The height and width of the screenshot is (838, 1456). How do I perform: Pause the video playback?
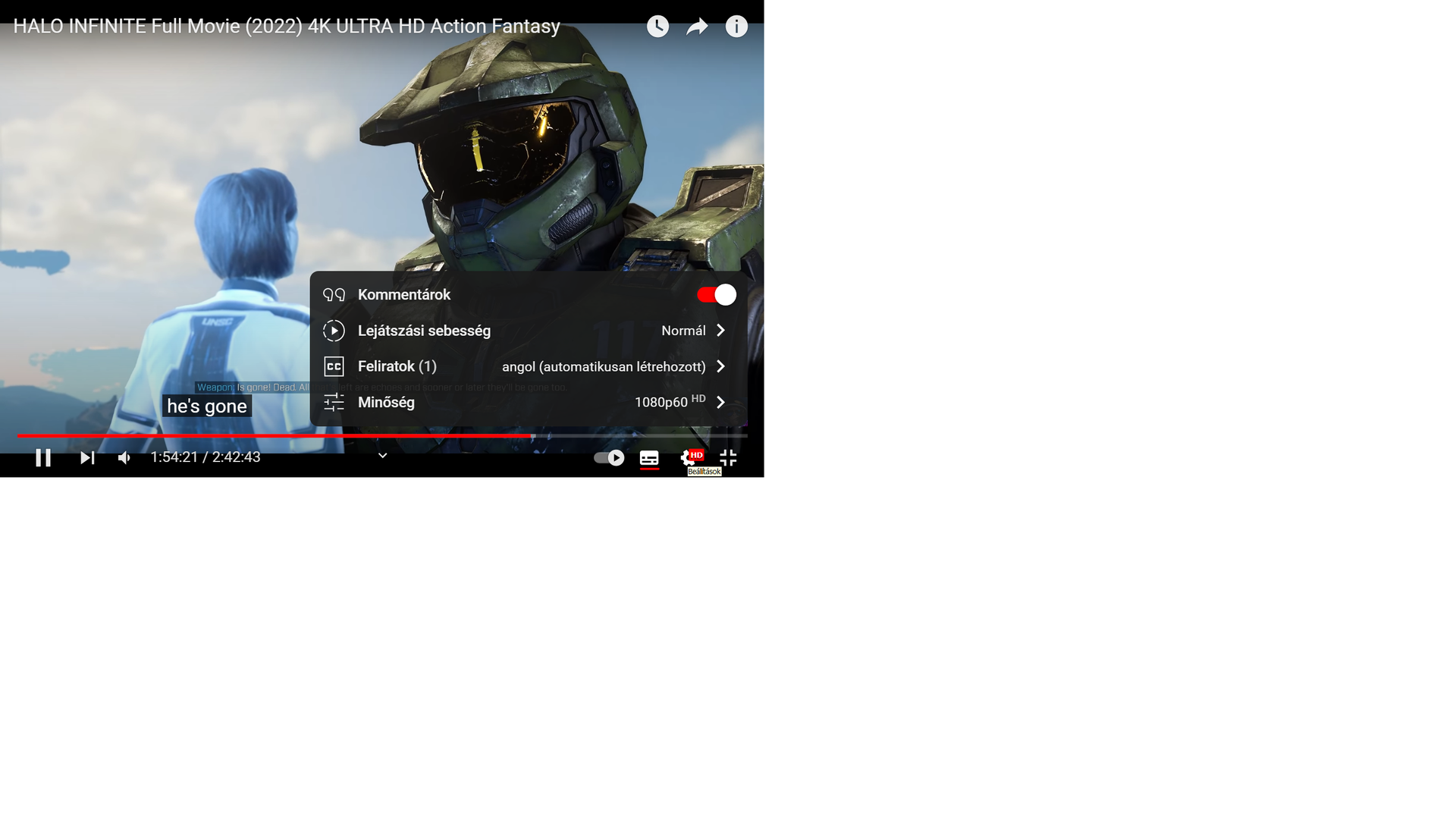point(43,457)
